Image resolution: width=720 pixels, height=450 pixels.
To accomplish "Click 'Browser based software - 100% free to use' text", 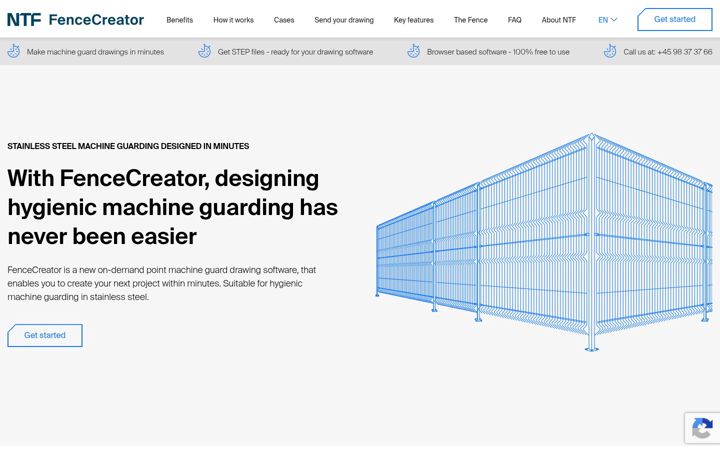I will [x=498, y=52].
